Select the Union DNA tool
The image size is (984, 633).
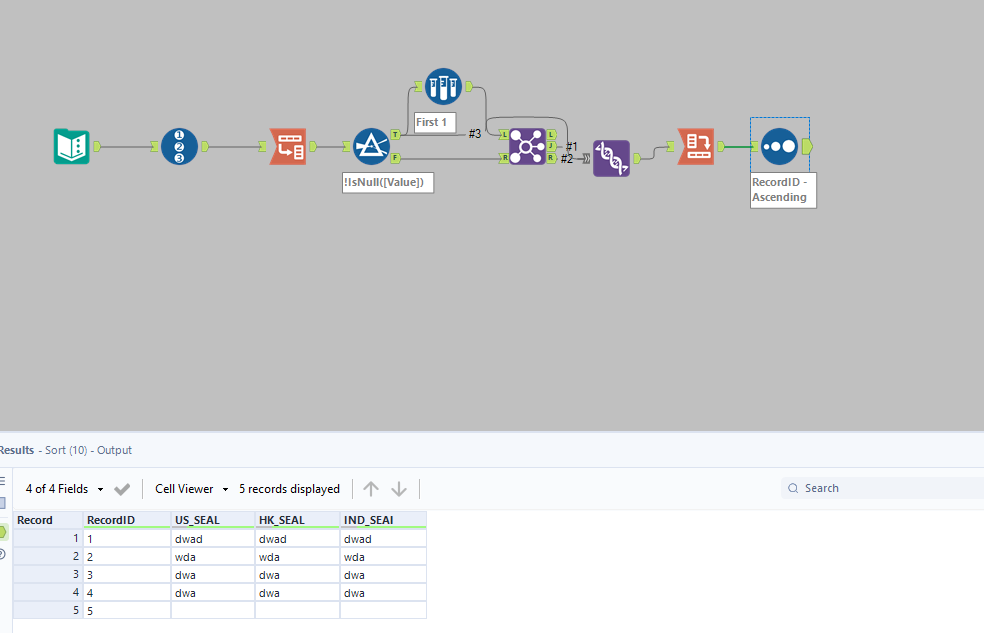click(x=611, y=158)
